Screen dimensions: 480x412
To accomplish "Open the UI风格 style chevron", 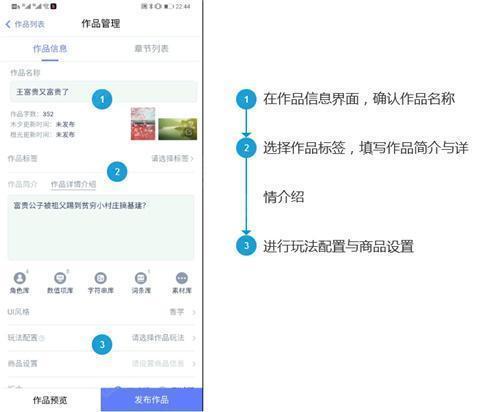I will point(194,312).
